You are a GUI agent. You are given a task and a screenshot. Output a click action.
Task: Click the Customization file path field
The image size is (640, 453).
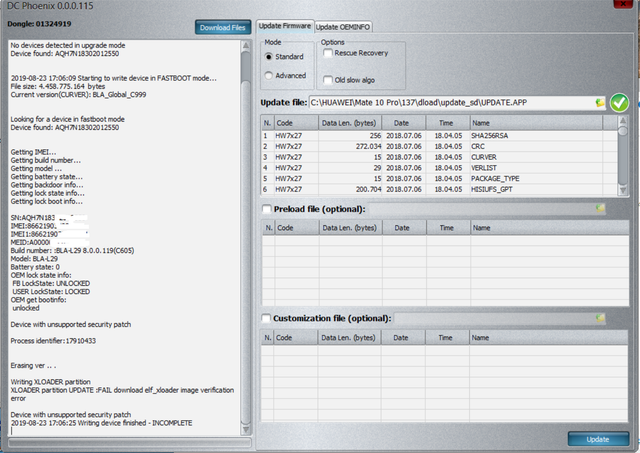tap(494, 318)
